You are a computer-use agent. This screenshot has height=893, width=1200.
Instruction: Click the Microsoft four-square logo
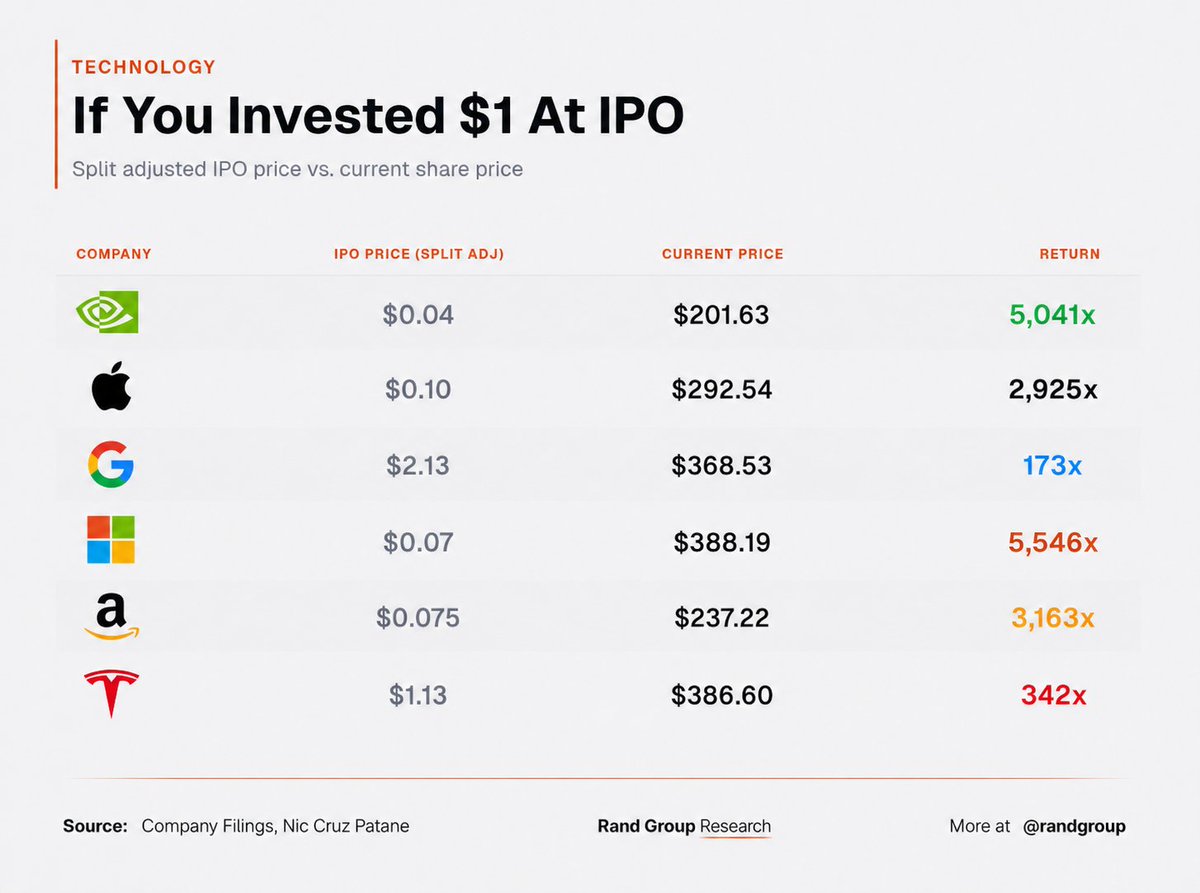110,541
